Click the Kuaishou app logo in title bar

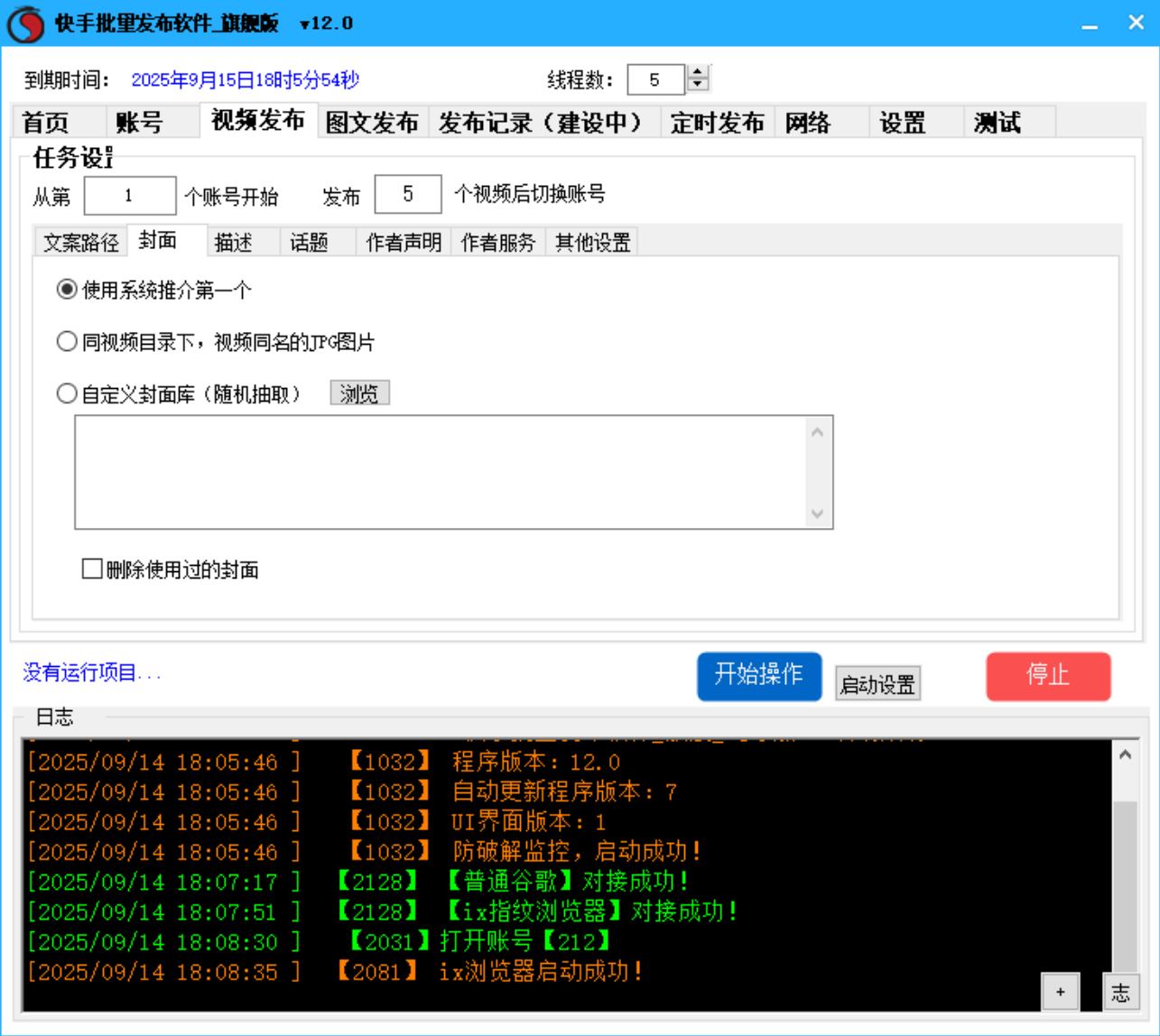coord(25,23)
